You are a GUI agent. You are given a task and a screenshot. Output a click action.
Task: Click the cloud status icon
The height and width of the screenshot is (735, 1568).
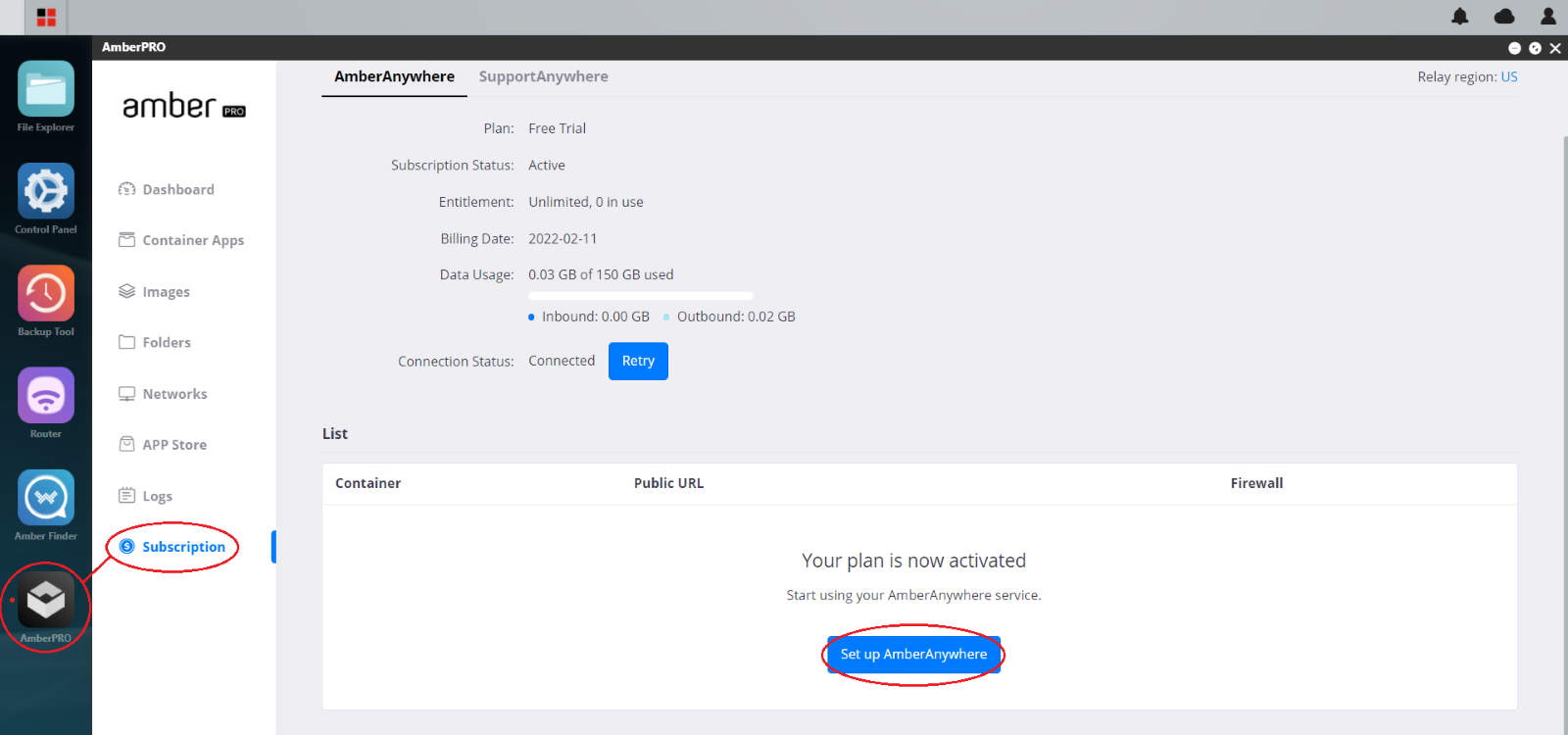tap(1504, 17)
